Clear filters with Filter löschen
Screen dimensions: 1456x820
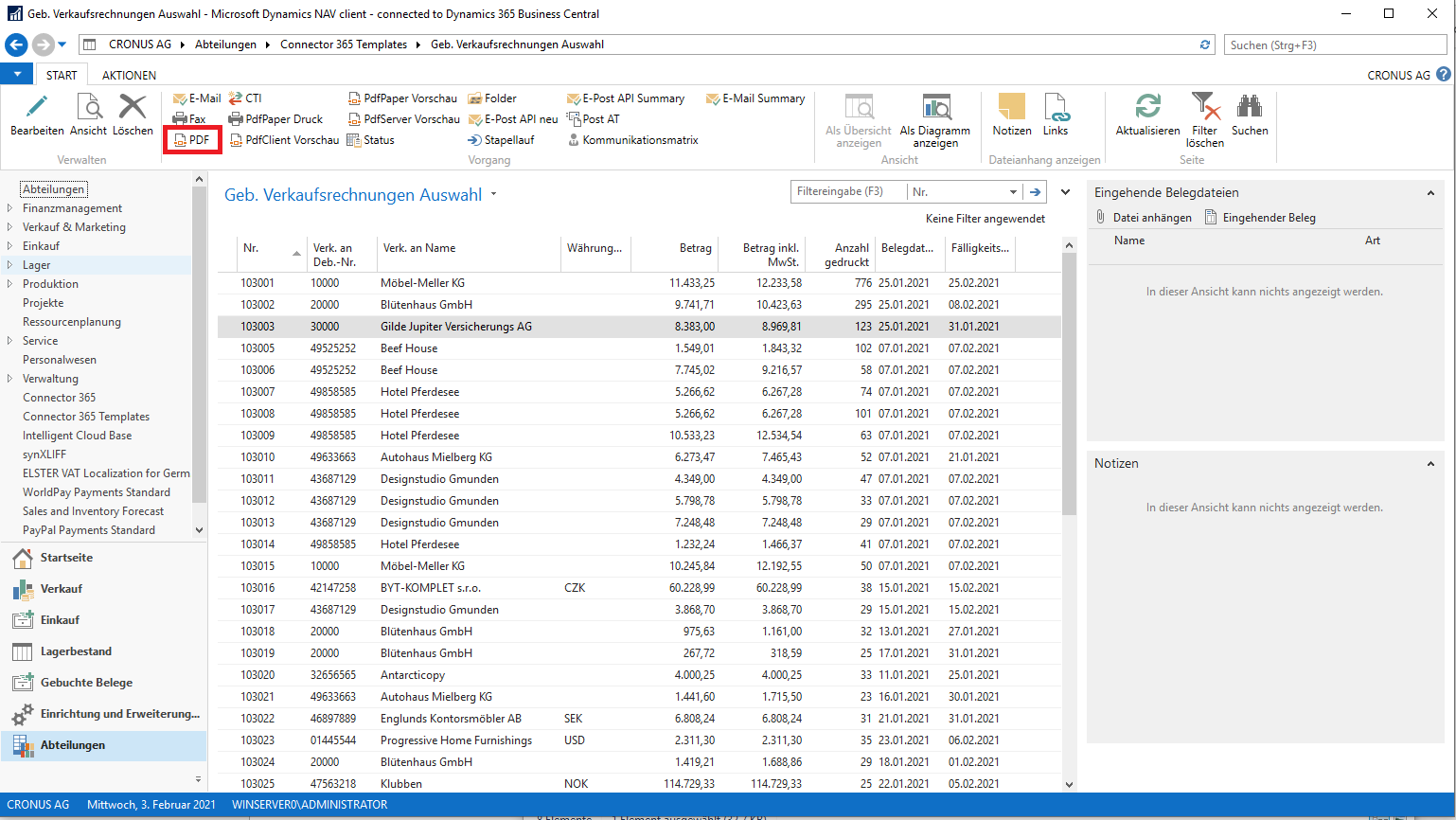tap(1205, 120)
